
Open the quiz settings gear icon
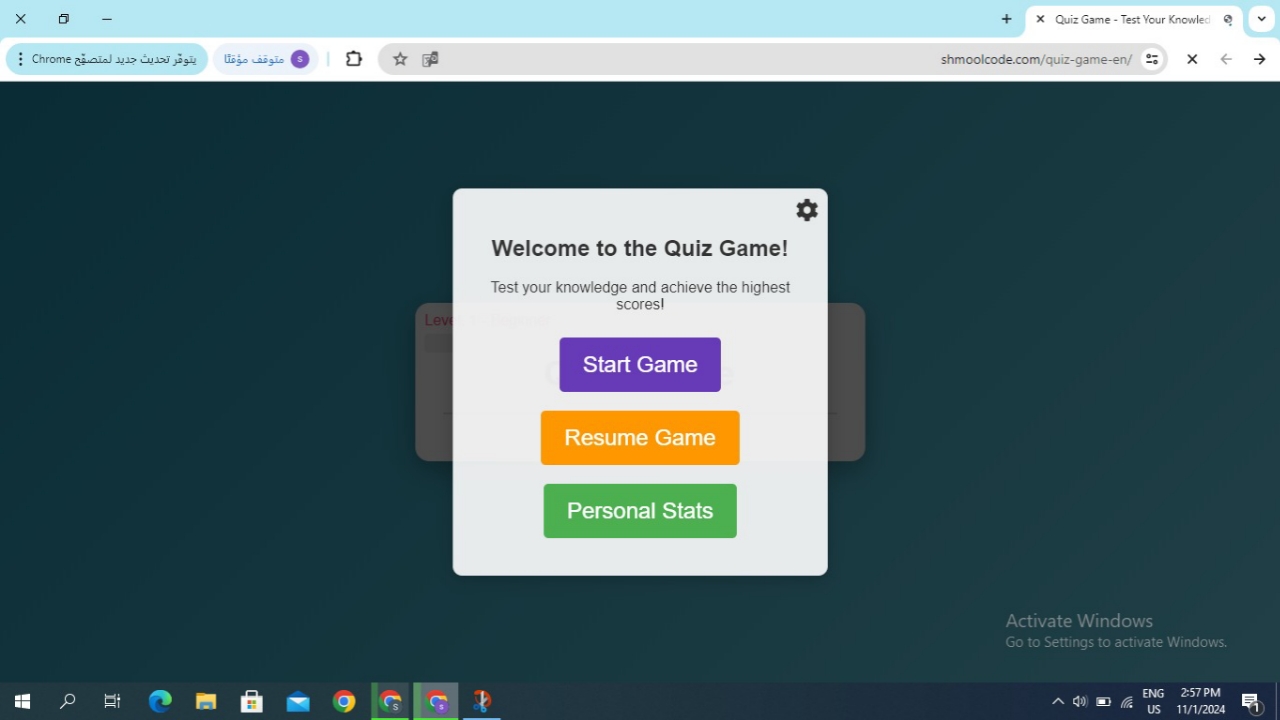point(806,210)
